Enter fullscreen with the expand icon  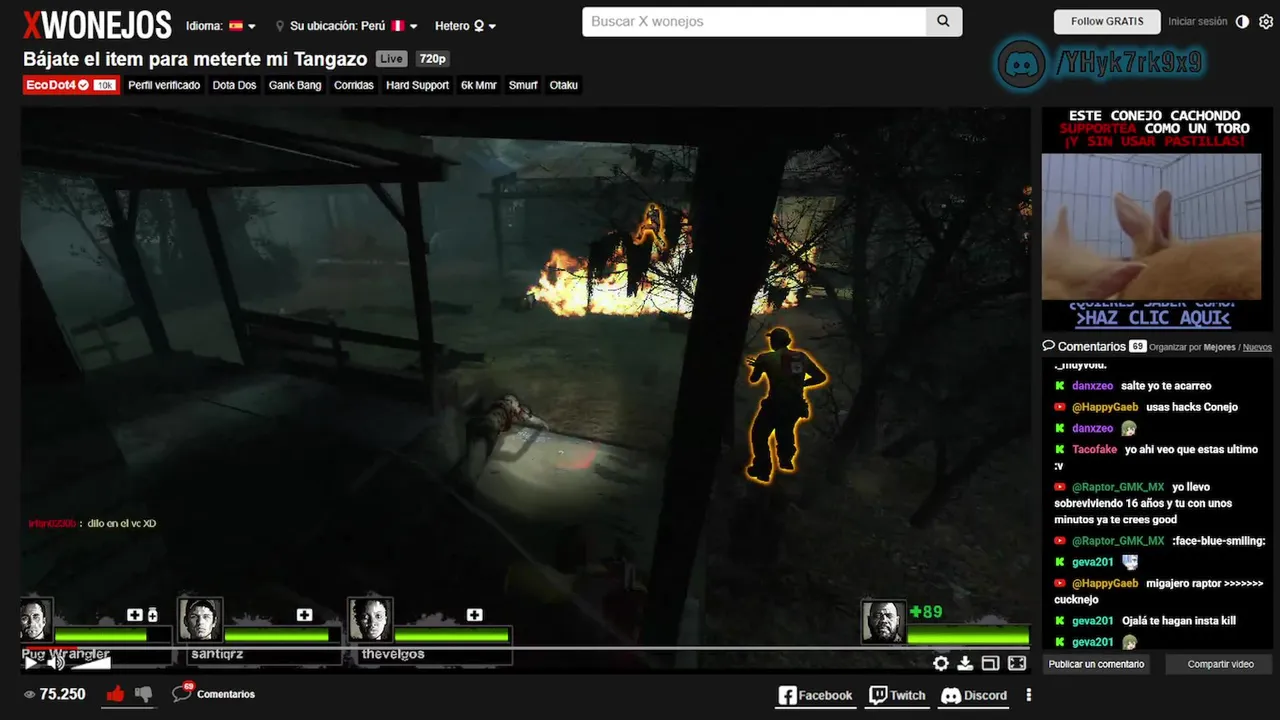click(x=1017, y=662)
